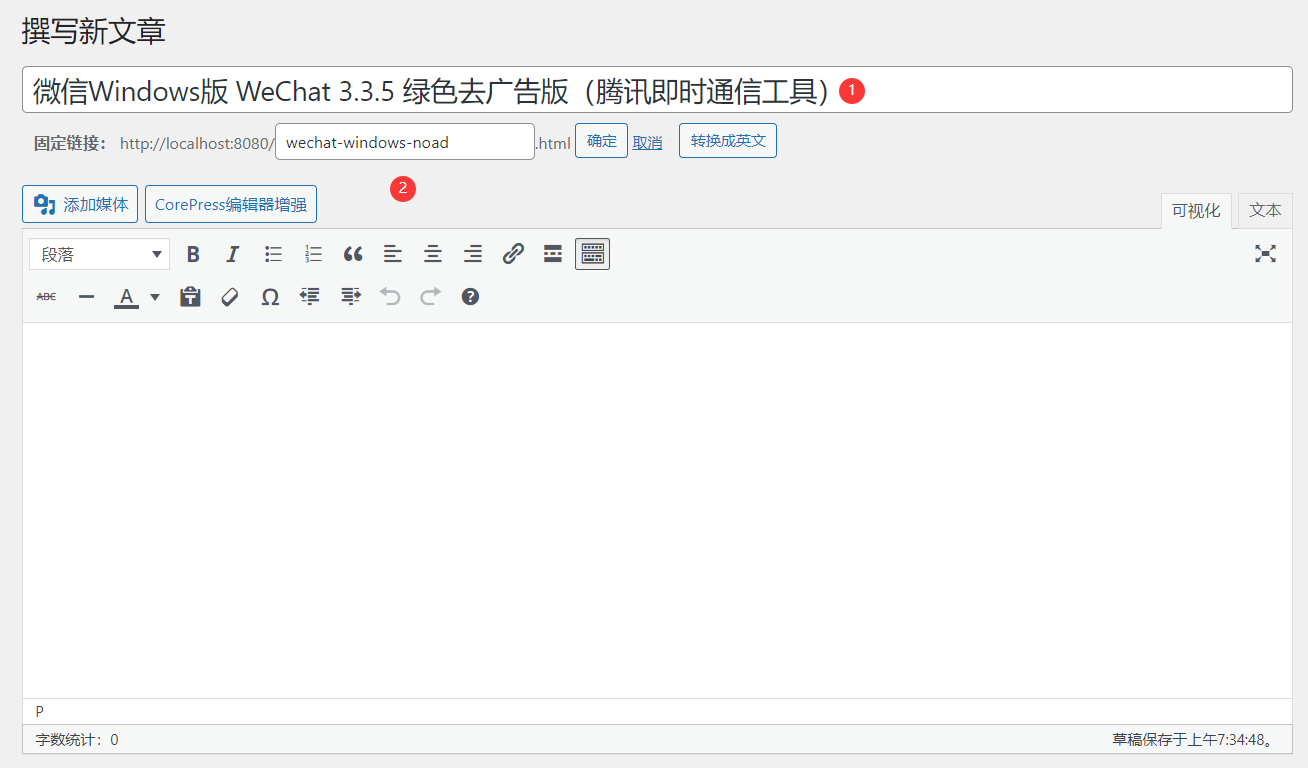Undo the last edit
Viewport: 1308px width, 768px height.
[390, 296]
